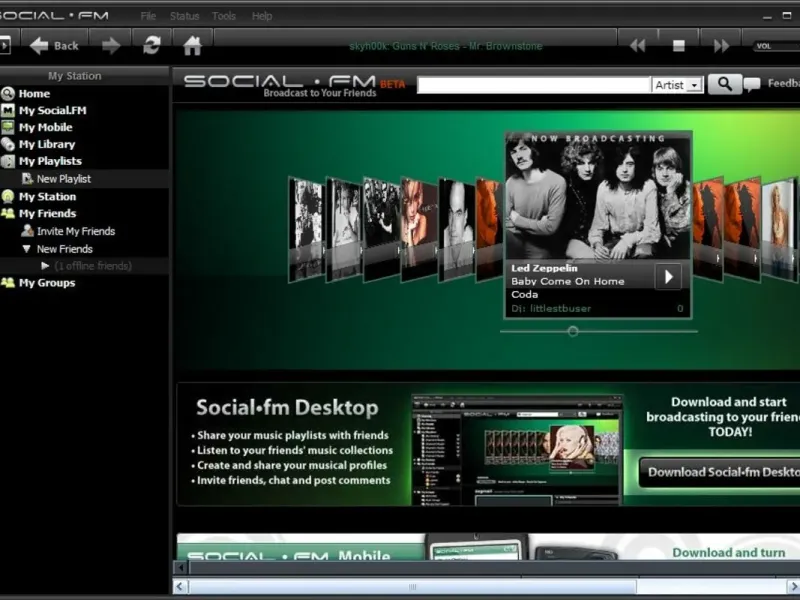Click in the search text field
This screenshot has height=600, width=800.
[x=533, y=85]
